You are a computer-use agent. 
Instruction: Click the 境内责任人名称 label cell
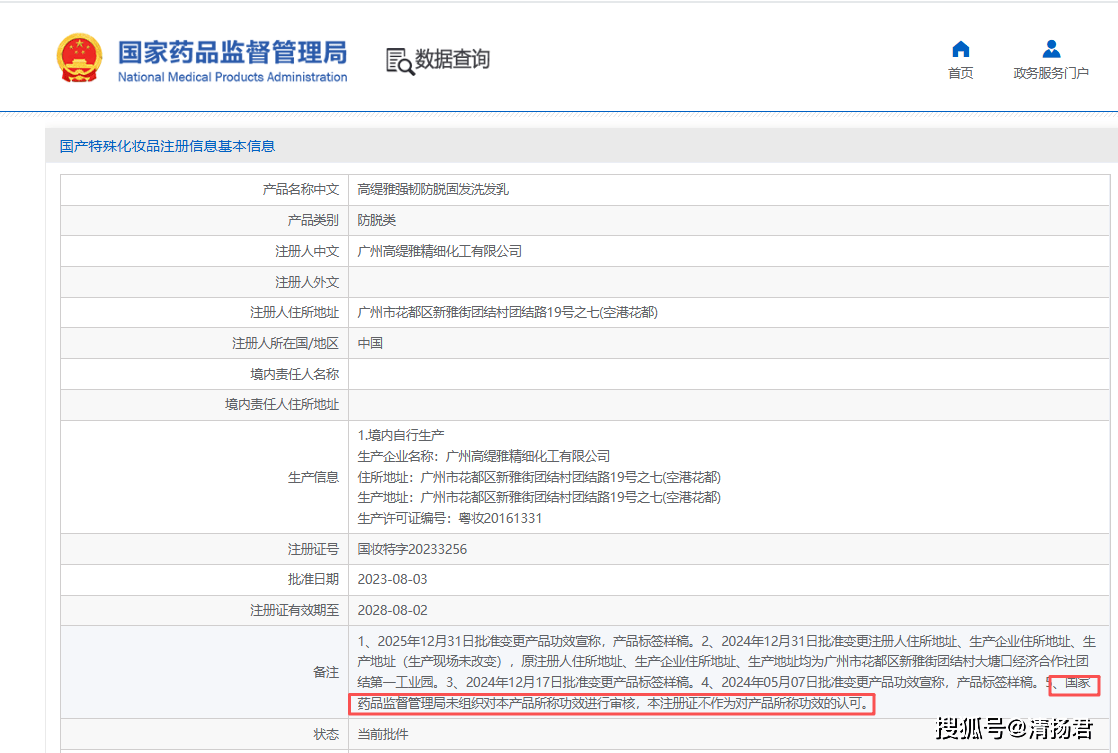click(x=204, y=374)
